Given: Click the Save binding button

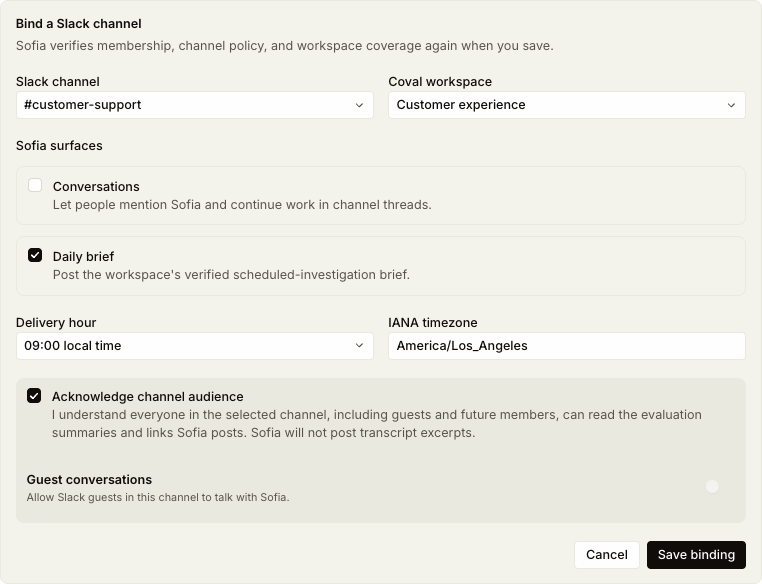Looking at the screenshot, I should [696, 555].
